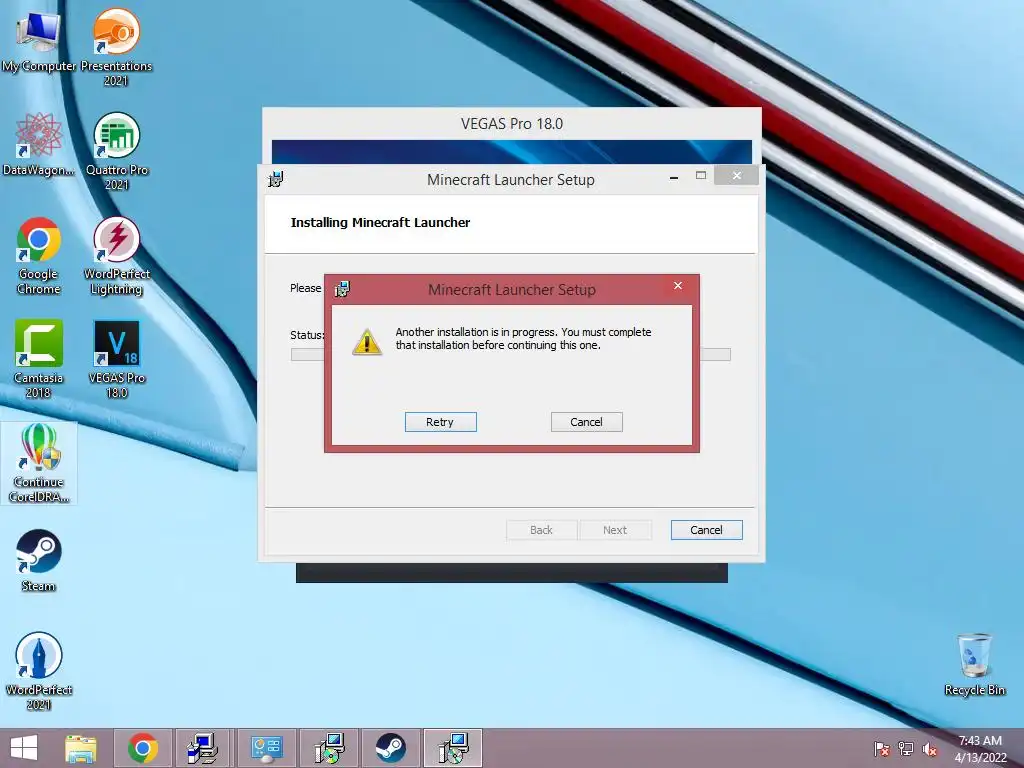Select the Google Chrome desktop shortcut
The height and width of the screenshot is (768, 1024).
[39, 256]
